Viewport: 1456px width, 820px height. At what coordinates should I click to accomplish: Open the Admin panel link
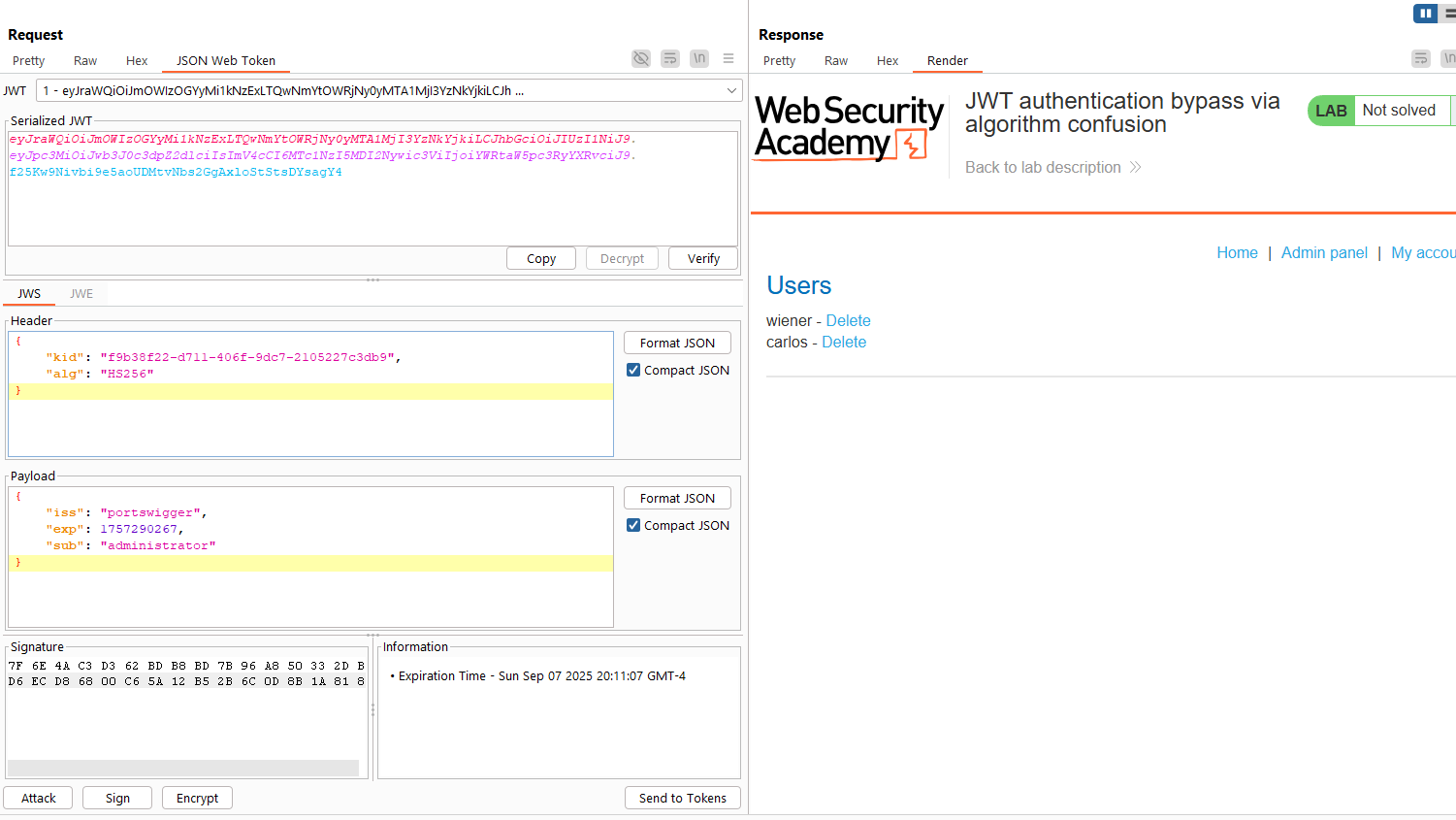pyautogui.click(x=1323, y=253)
